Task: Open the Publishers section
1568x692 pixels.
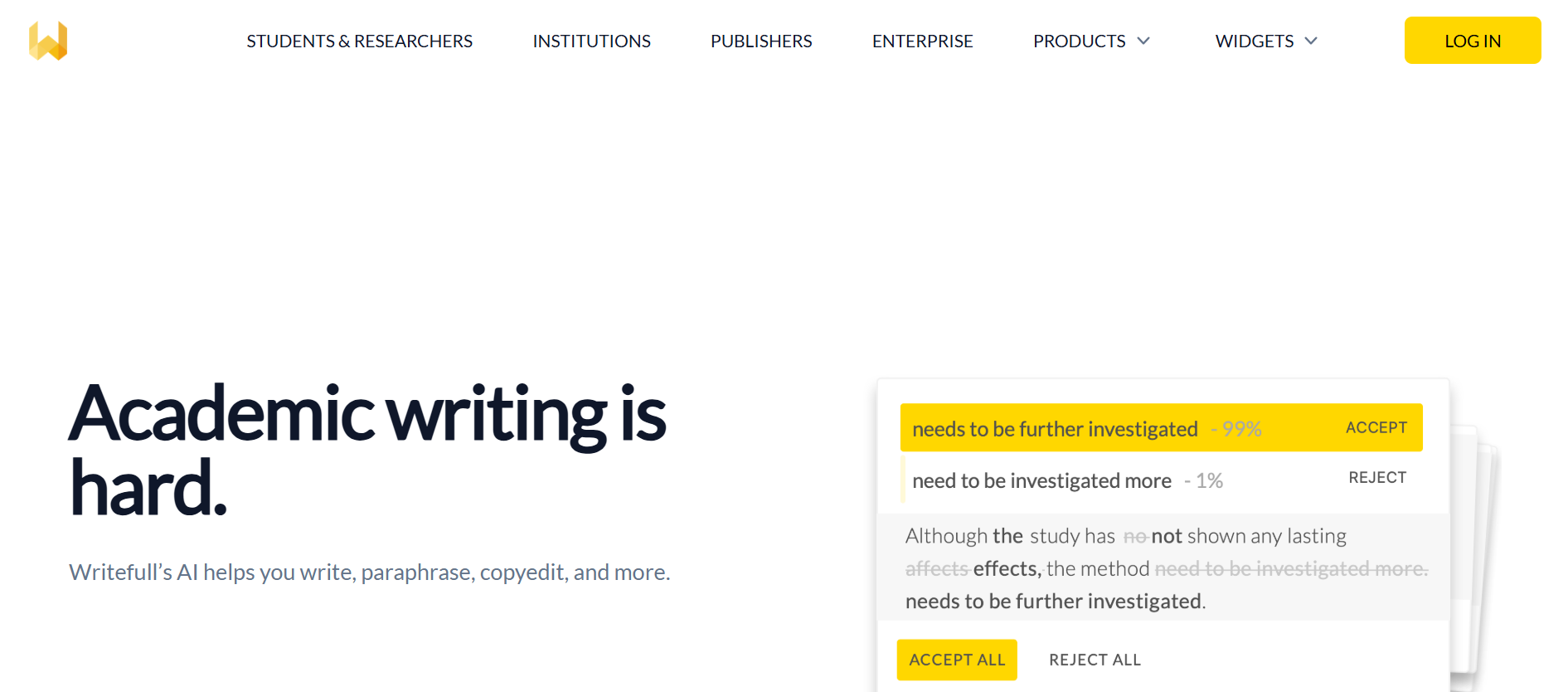Action: pos(761,41)
